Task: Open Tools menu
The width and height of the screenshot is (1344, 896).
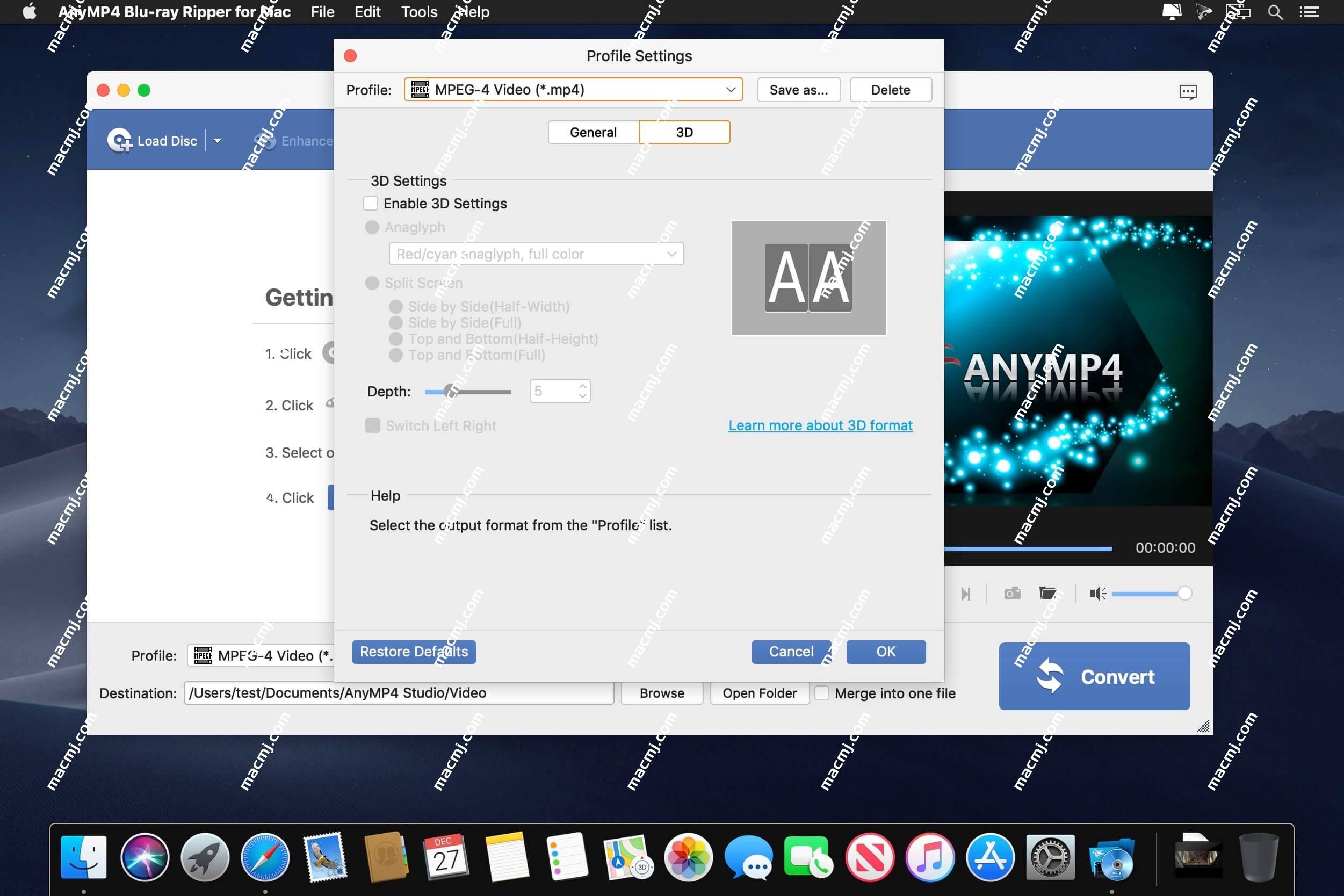Action: click(x=419, y=12)
